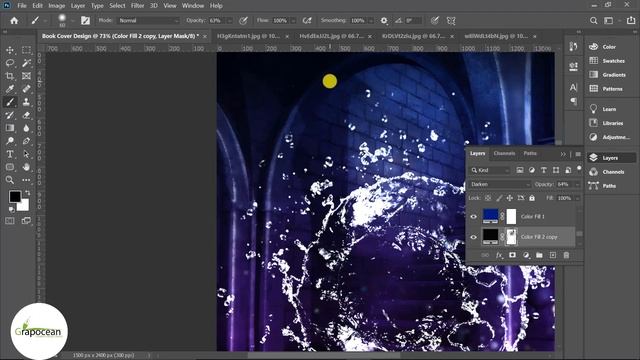The image size is (640, 360).
Task: Select the Lasso tool
Action: 10,63
